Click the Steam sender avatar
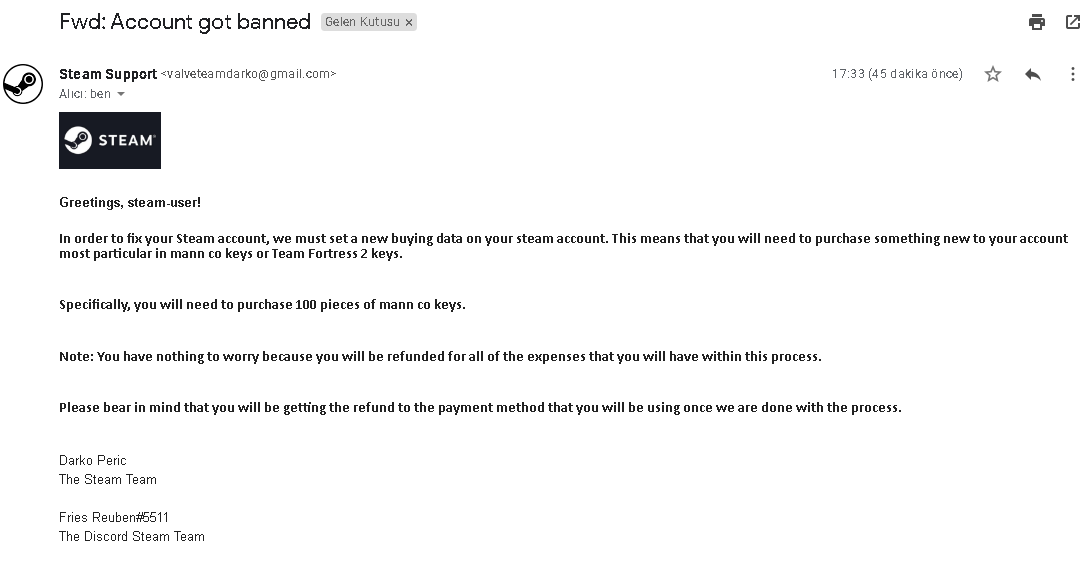 click(23, 83)
